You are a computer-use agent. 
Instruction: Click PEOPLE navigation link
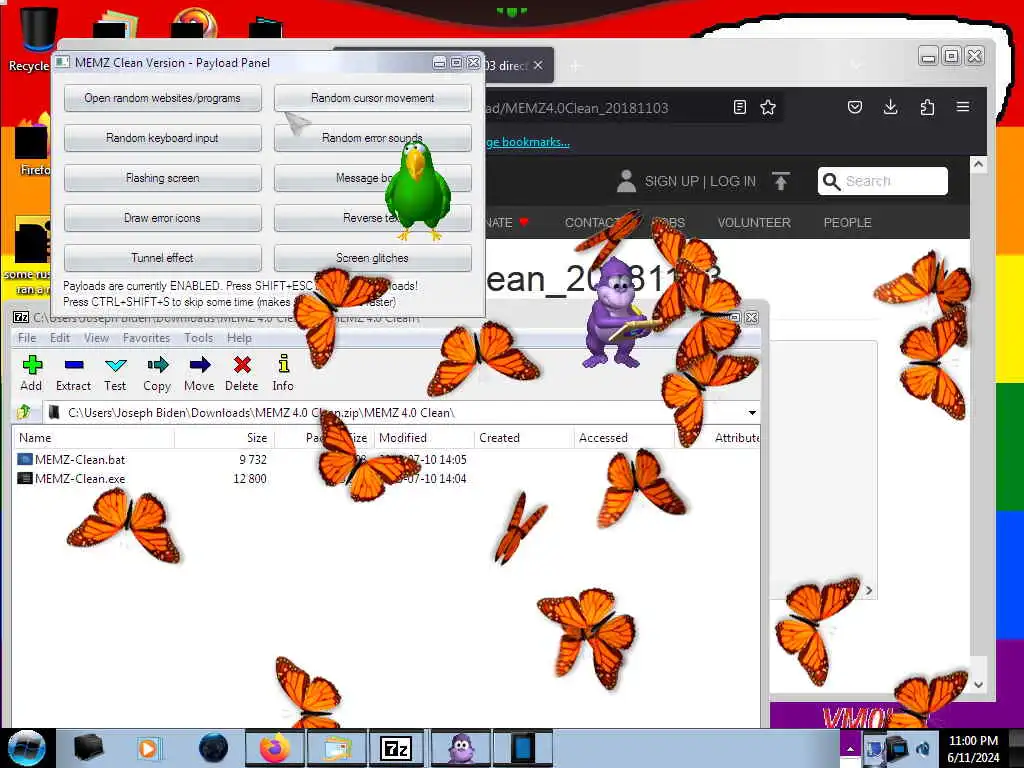point(847,223)
